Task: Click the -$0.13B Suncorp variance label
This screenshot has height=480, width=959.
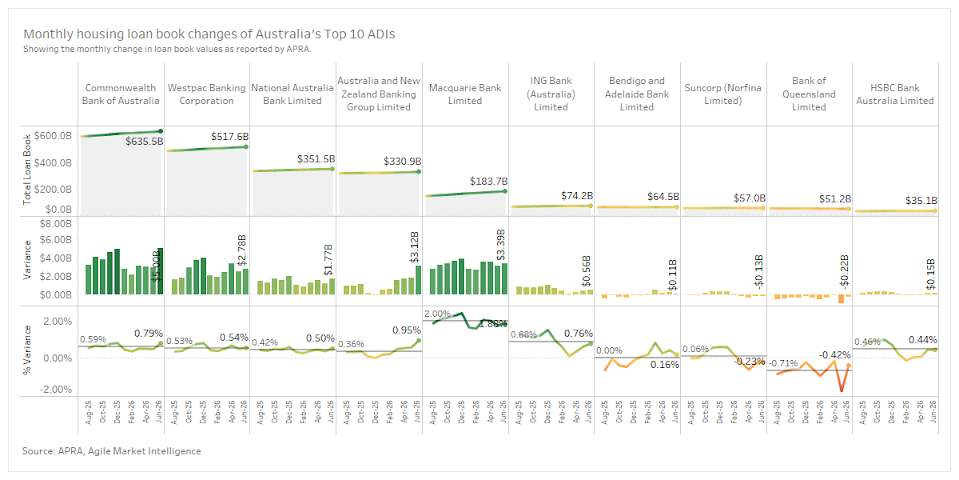Action: (x=759, y=270)
